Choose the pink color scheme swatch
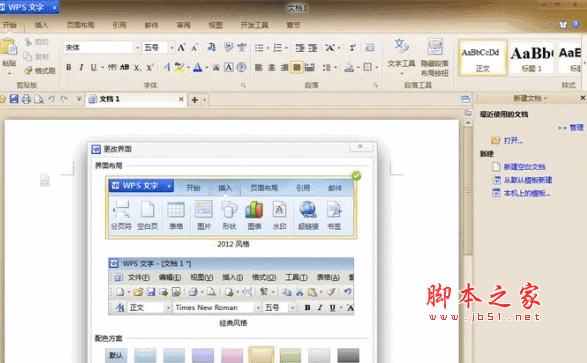The image size is (587, 363). tap(232, 355)
